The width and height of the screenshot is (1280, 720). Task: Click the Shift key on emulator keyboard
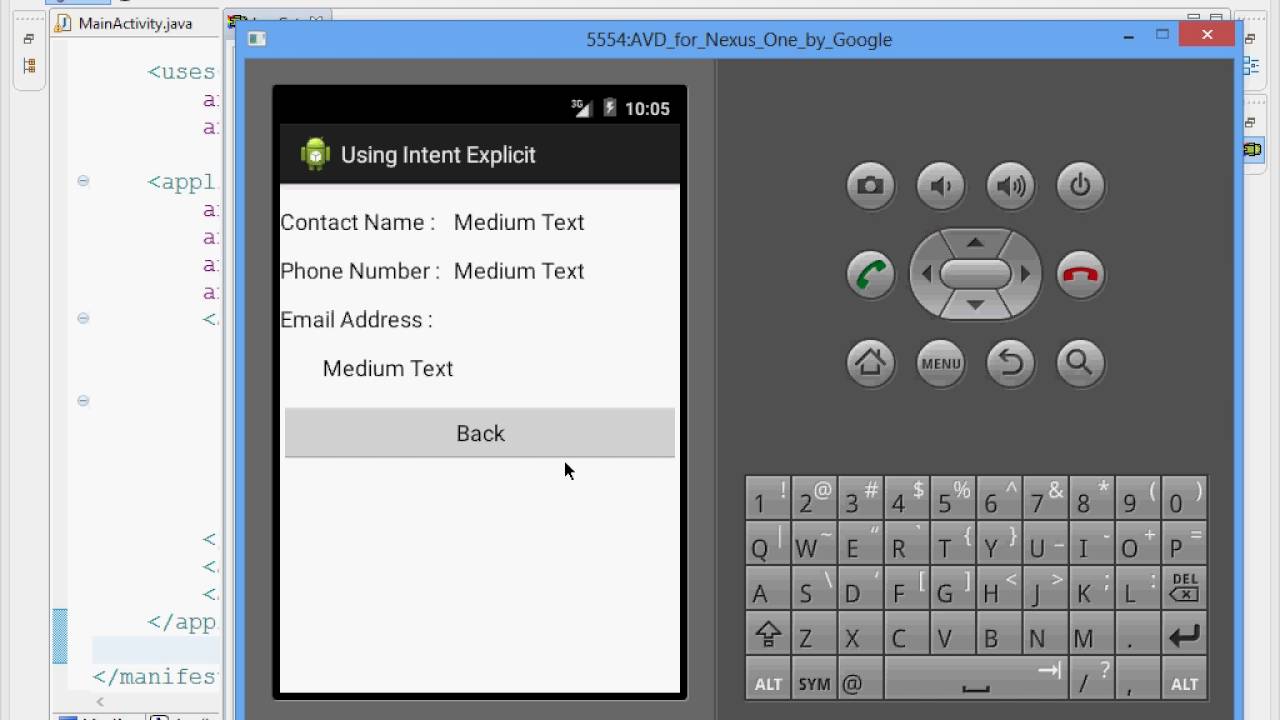[768, 635]
